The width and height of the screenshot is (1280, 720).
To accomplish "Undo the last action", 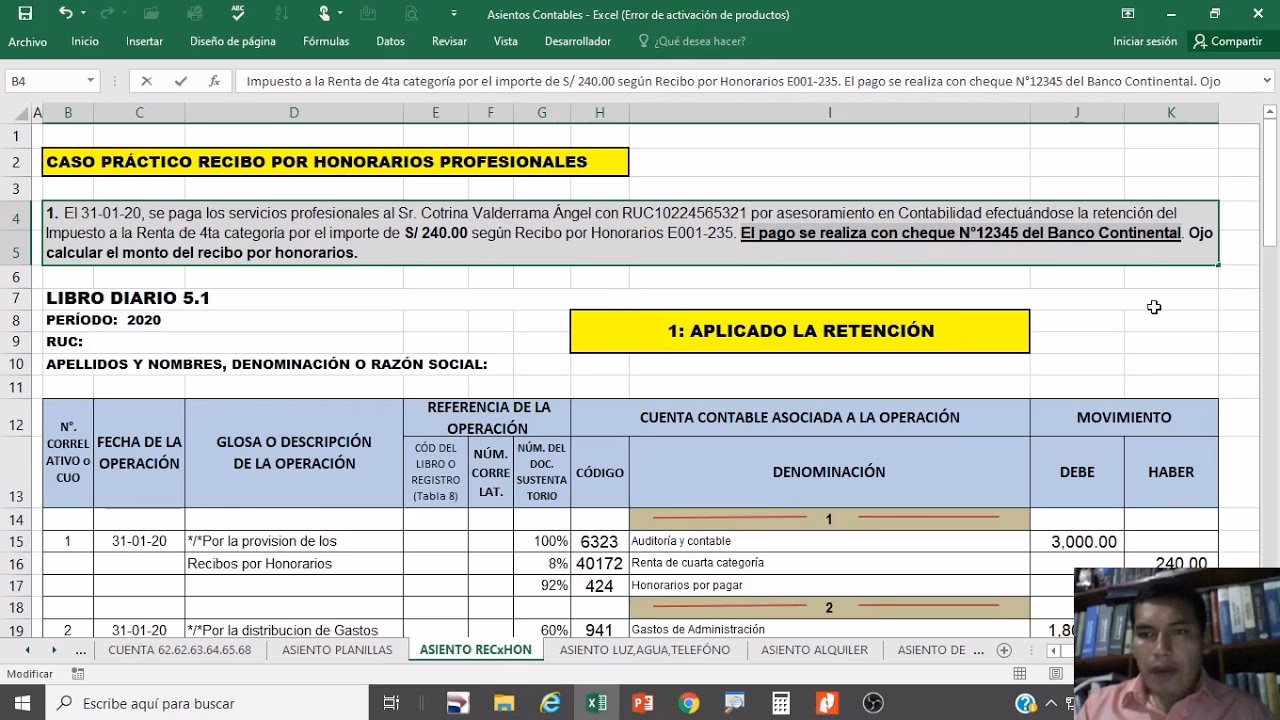I will point(67,11).
